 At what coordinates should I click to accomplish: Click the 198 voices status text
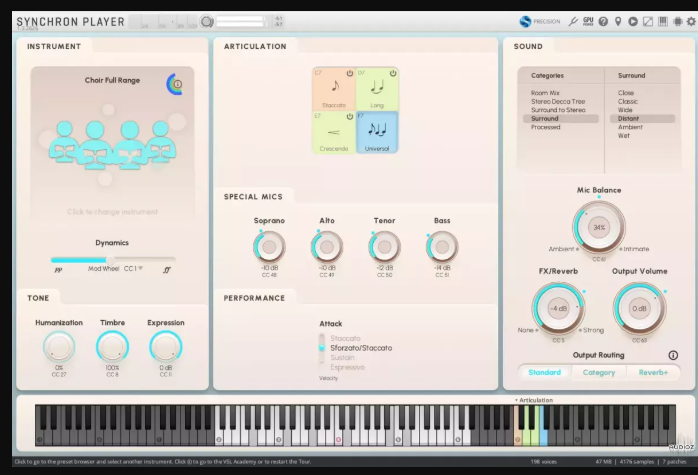click(544, 462)
